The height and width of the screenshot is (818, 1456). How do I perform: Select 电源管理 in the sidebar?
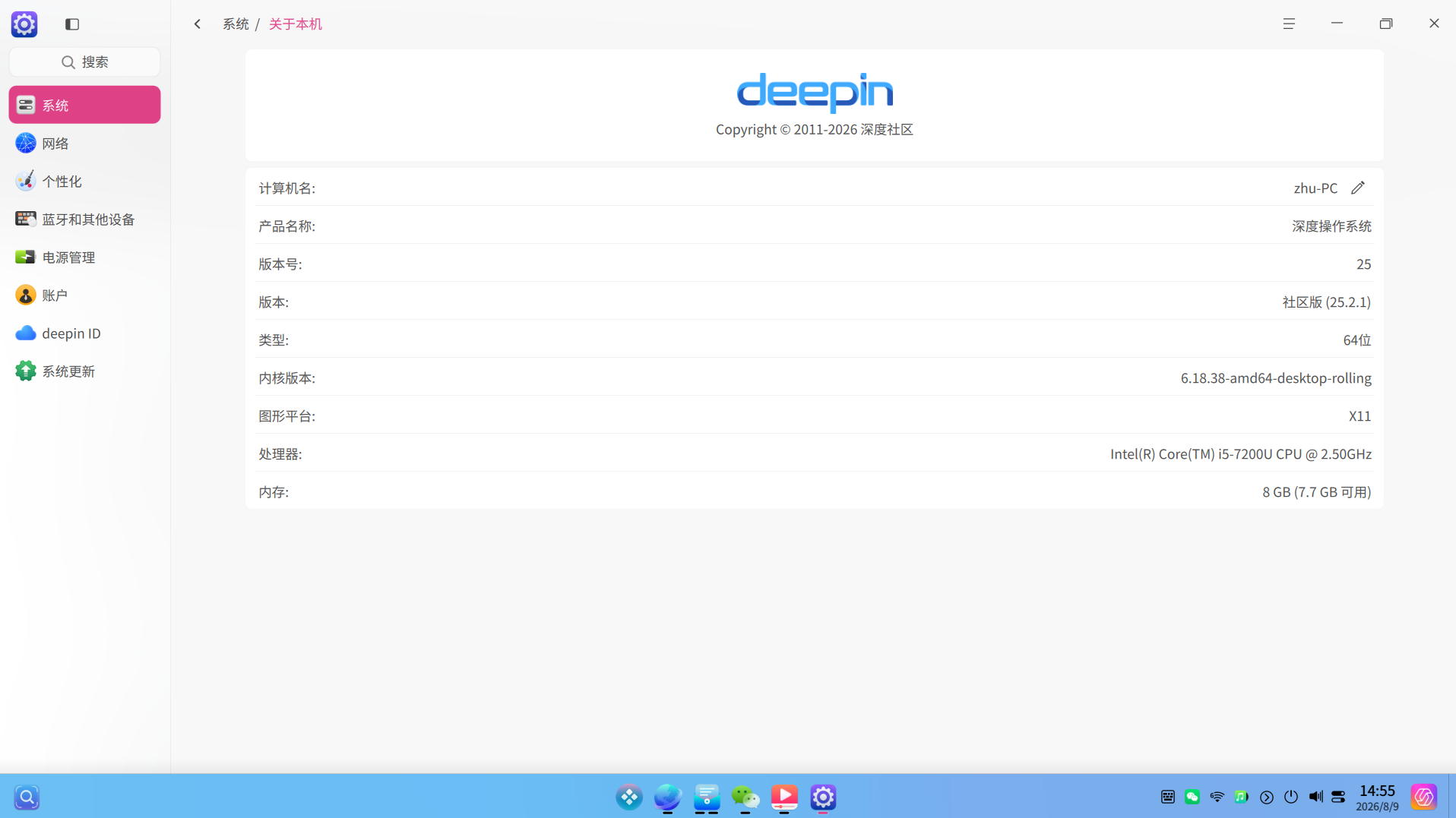[x=84, y=257]
